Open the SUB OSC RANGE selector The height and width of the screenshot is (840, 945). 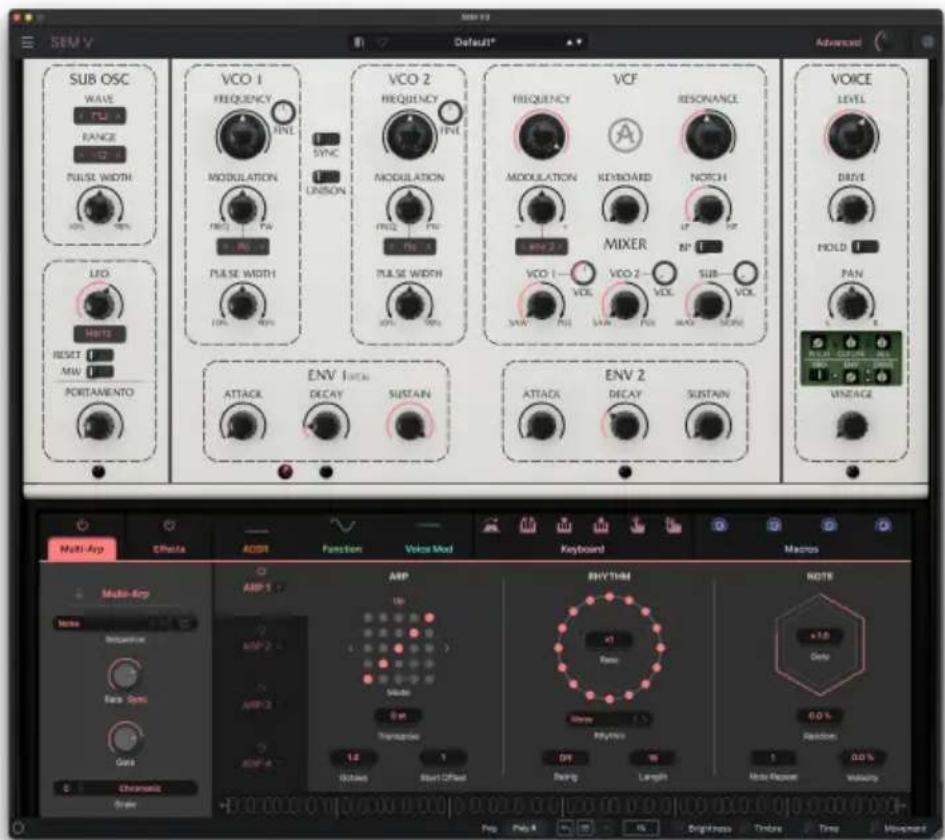pos(99,155)
